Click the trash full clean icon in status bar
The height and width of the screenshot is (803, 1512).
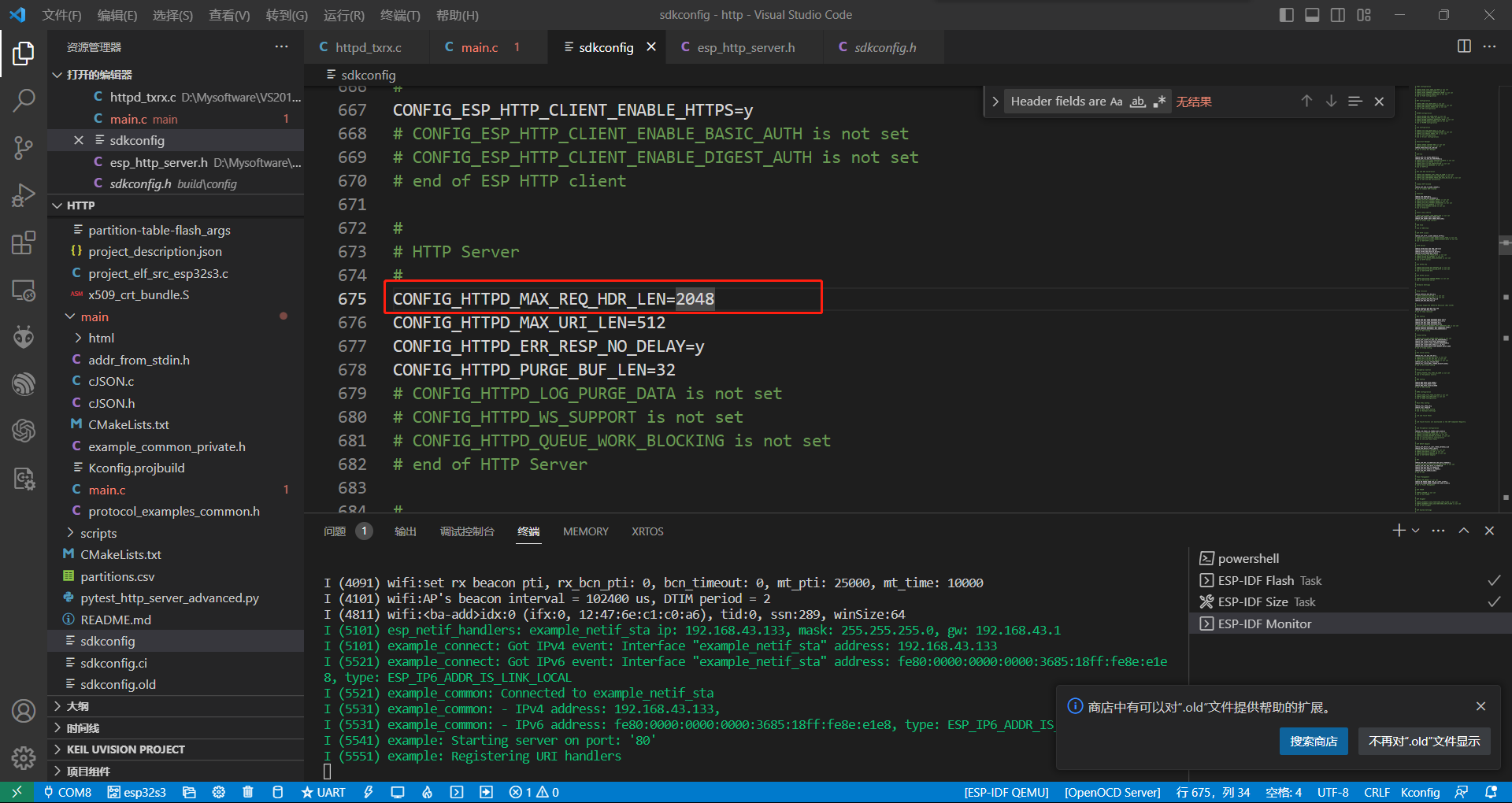click(x=248, y=792)
